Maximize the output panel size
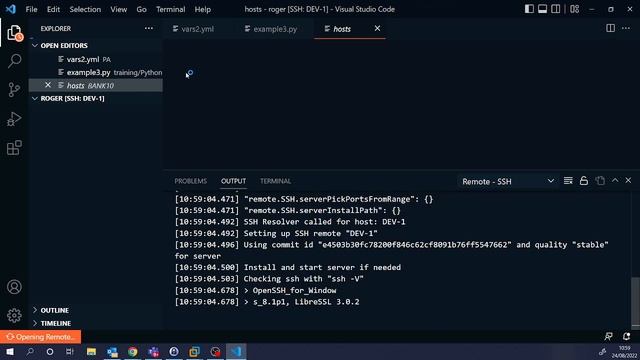 [x=615, y=180]
